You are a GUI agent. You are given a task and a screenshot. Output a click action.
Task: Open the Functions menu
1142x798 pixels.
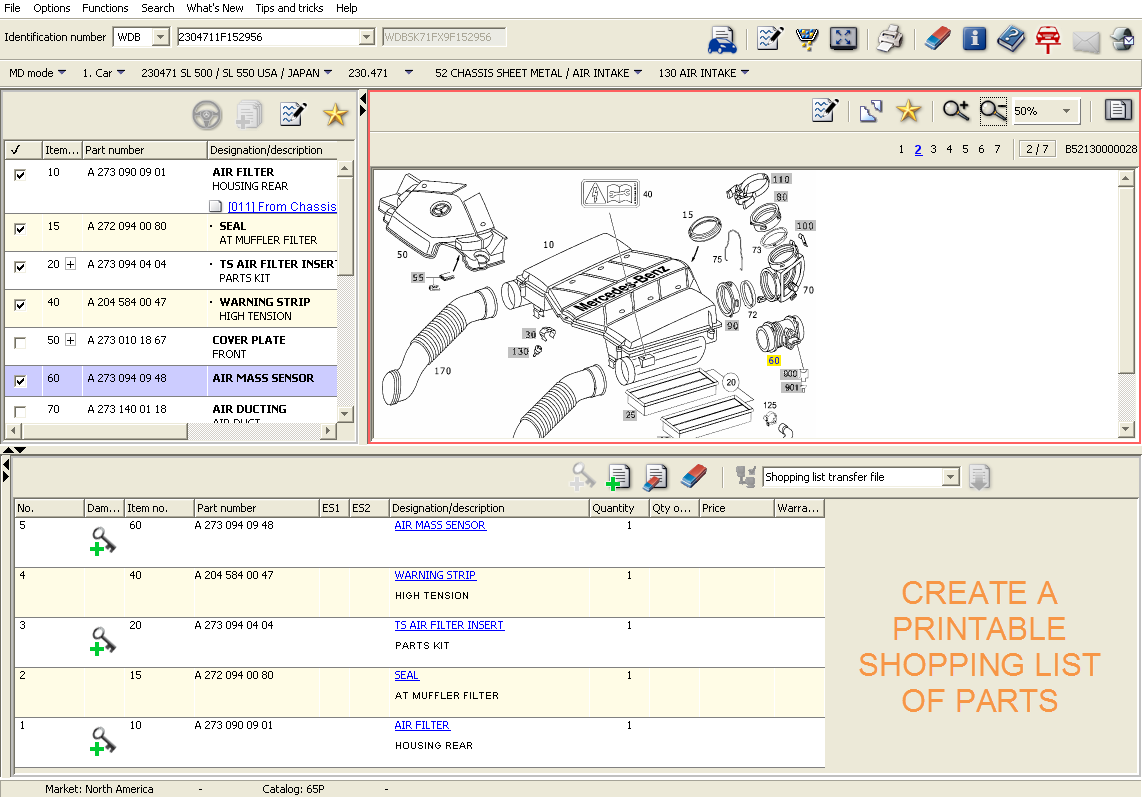click(x=105, y=8)
